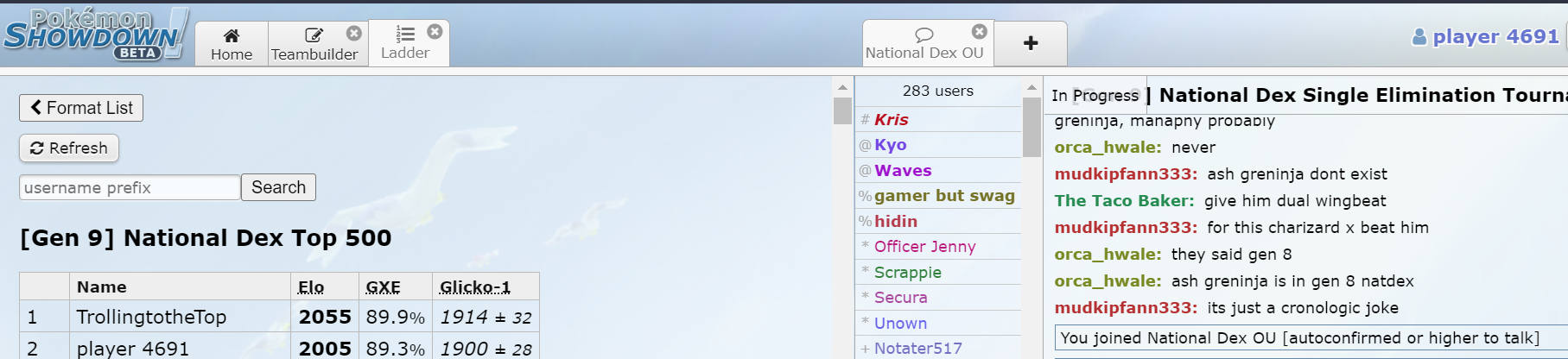Refresh the ladder rankings
The width and height of the screenshot is (1568, 359).
(x=69, y=148)
